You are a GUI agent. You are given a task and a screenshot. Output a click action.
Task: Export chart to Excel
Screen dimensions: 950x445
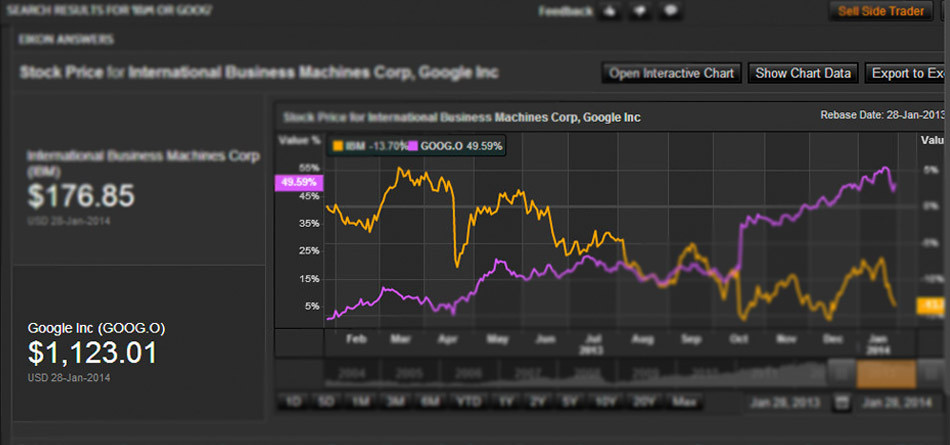[904, 73]
